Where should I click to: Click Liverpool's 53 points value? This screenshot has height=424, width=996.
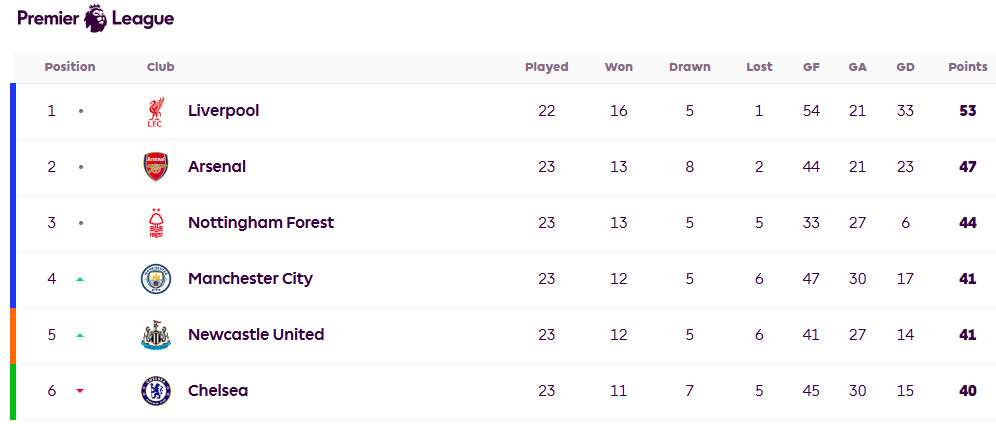[967, 111]
